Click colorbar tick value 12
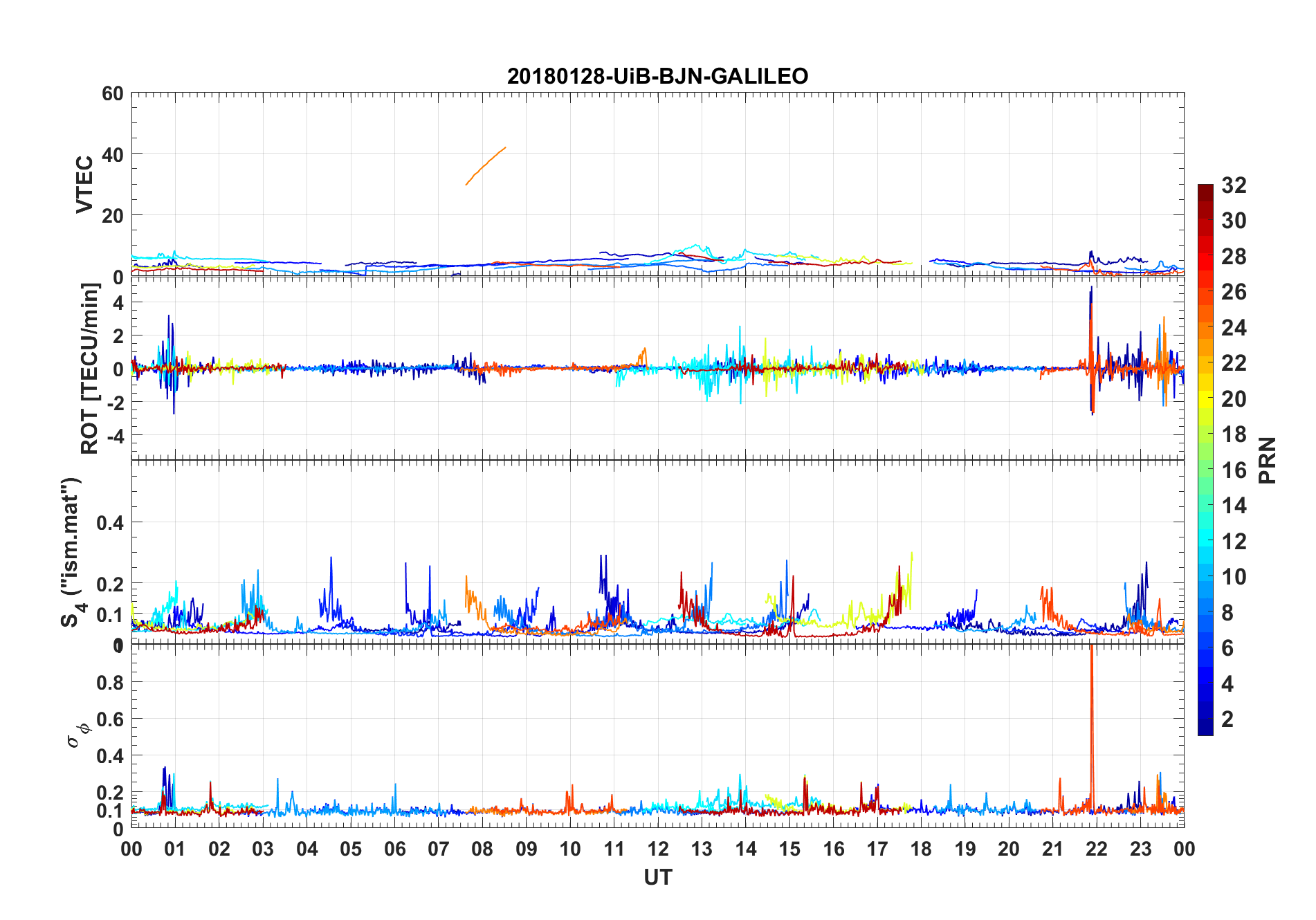Image resolution: width=1316 pixels, height=920 pixels. 1234,542
